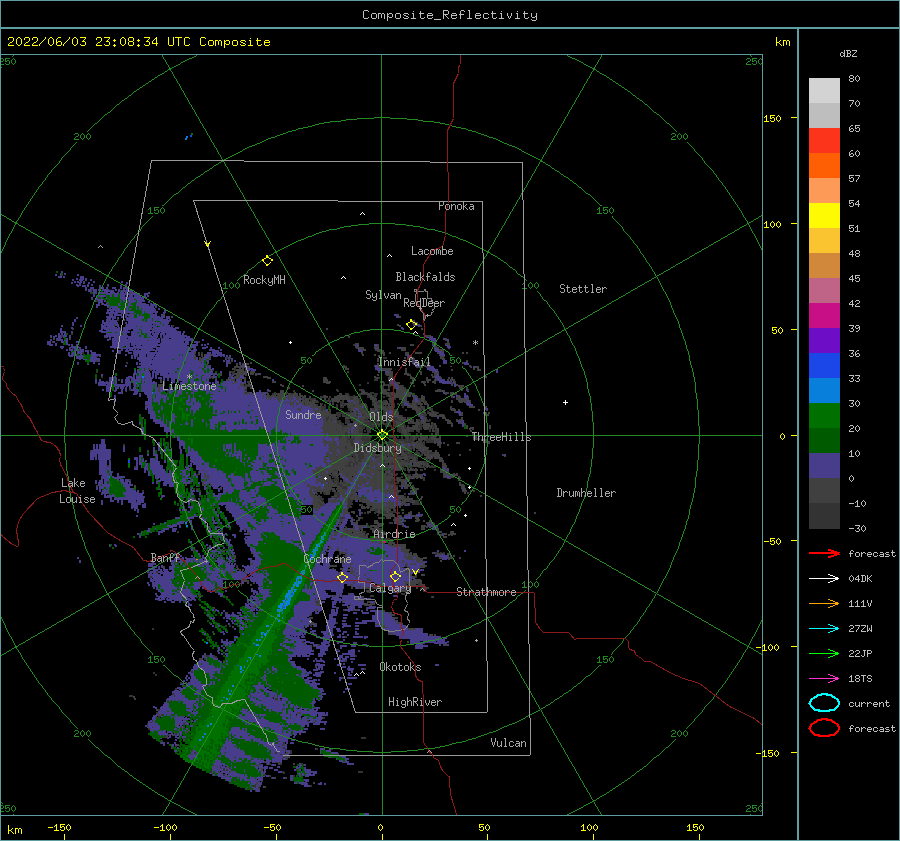
Task: Click the magenta 18TS arrow icon
Action: click(x=824, y=679)
